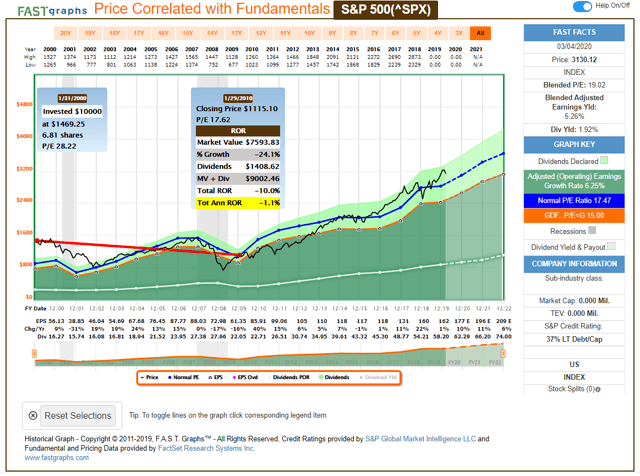Click the GDF P/E=G 15.00 key
640x476 pixels.
(574, 216)
